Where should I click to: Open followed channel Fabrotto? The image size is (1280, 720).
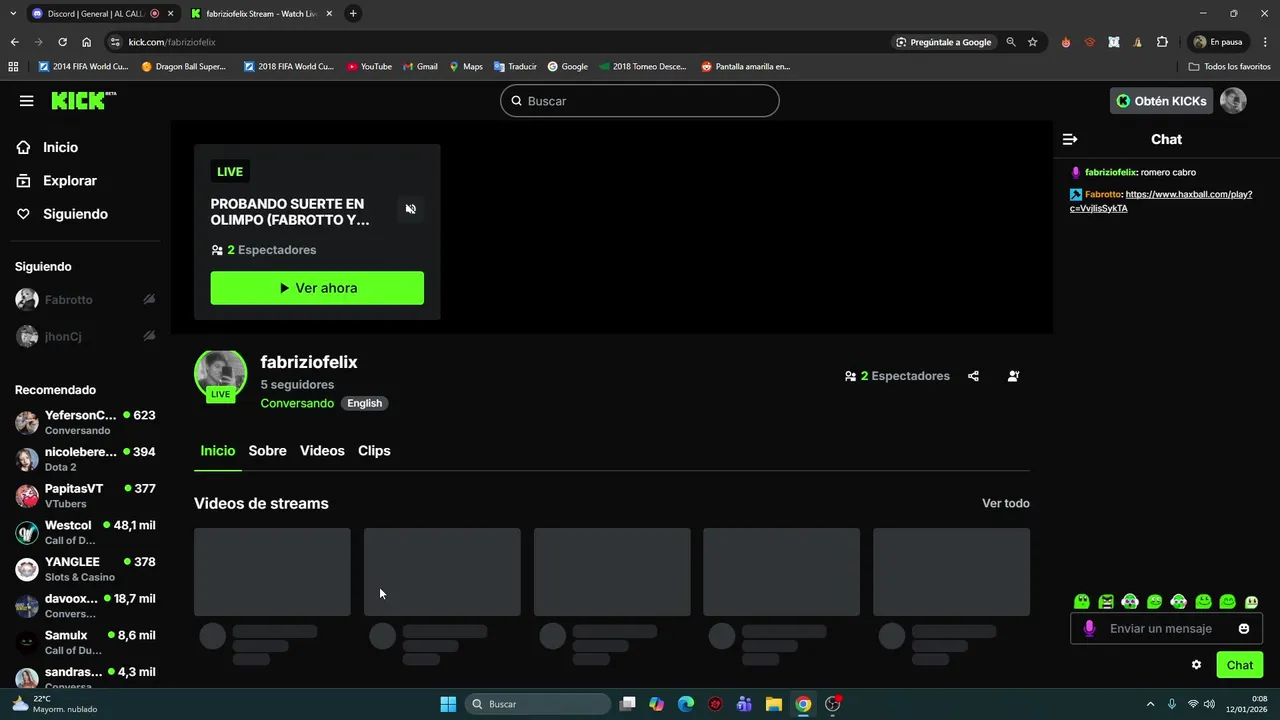(85, 299)
